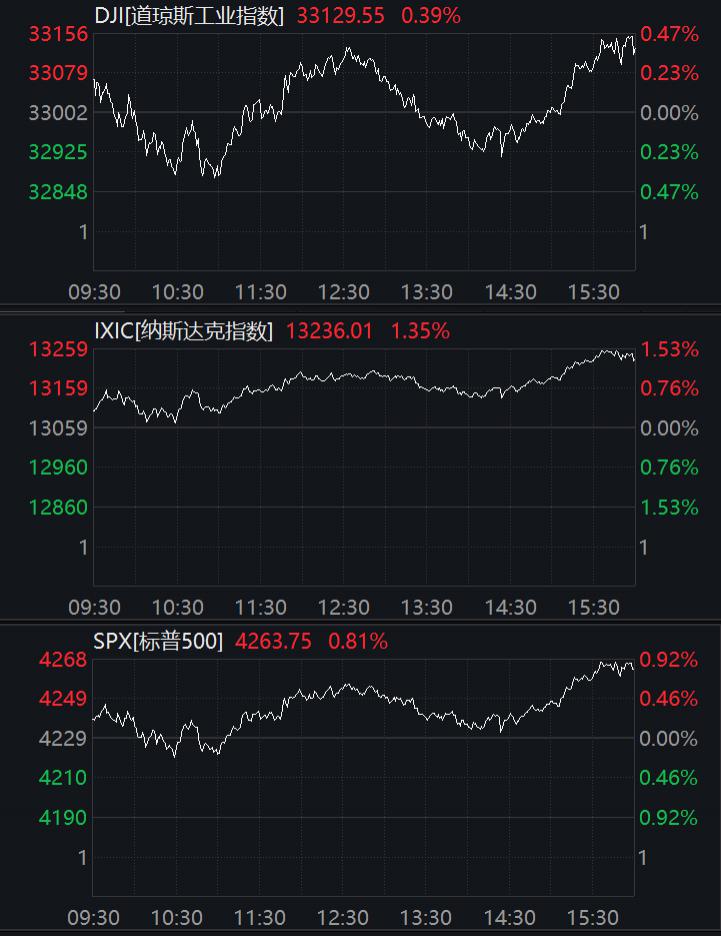The image size is (721, 936).
Task: Click the DJI 道琼斯工业指数 chart title
Action: [188, 16]
